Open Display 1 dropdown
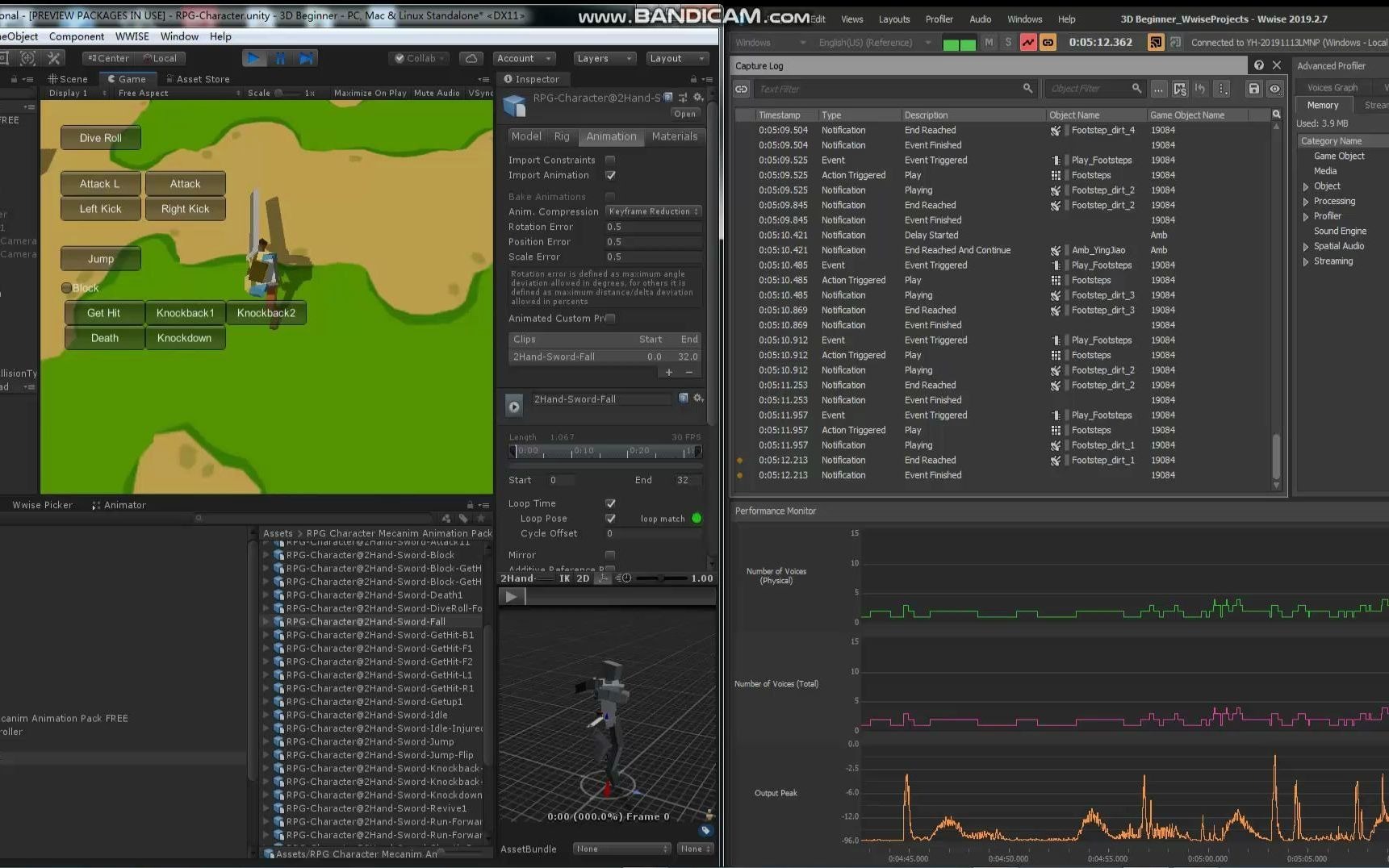Image resolution: width=1389 pixels, height=868 pixels. click(x=77, y=93)
